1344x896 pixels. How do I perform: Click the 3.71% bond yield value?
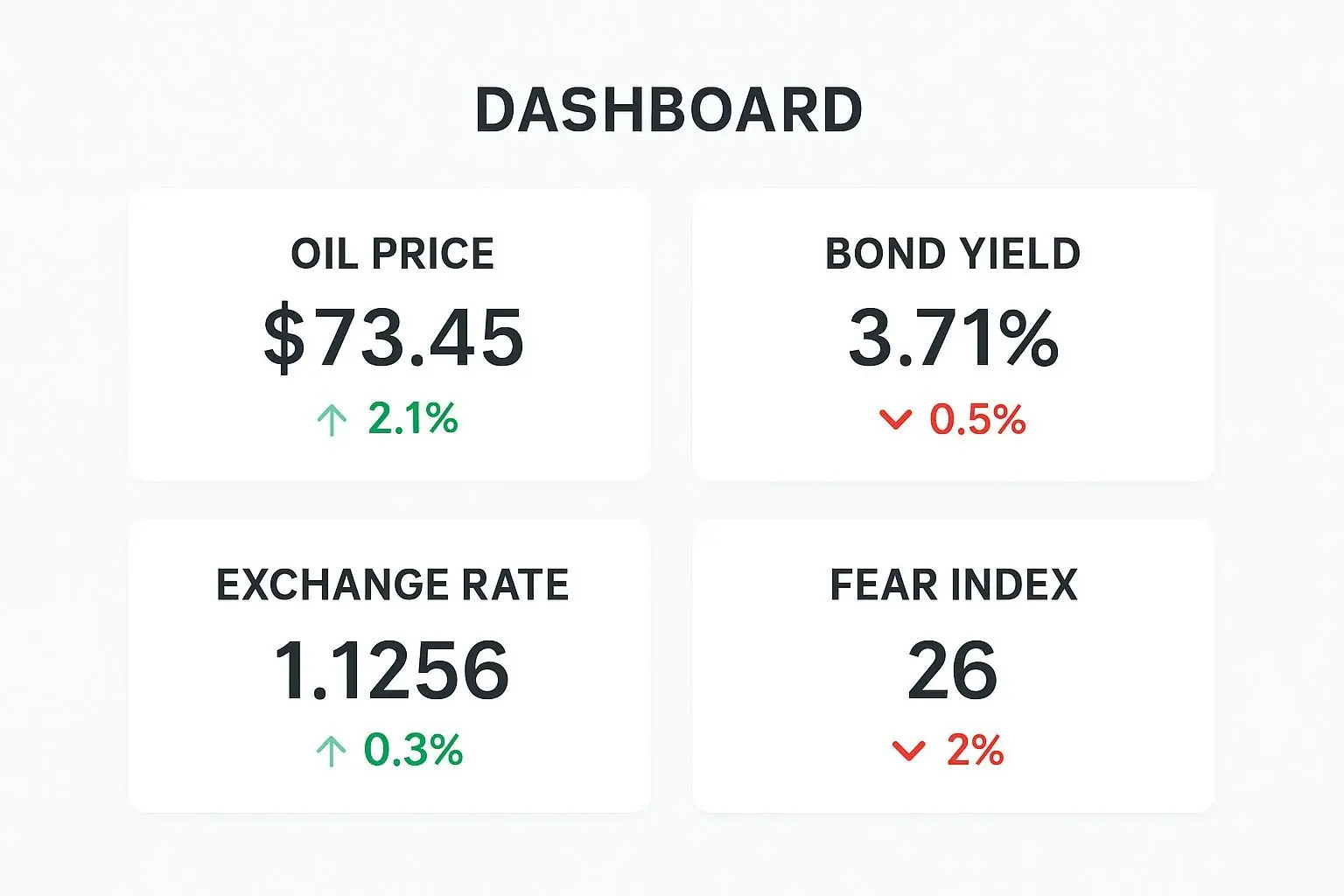point(953,339)
